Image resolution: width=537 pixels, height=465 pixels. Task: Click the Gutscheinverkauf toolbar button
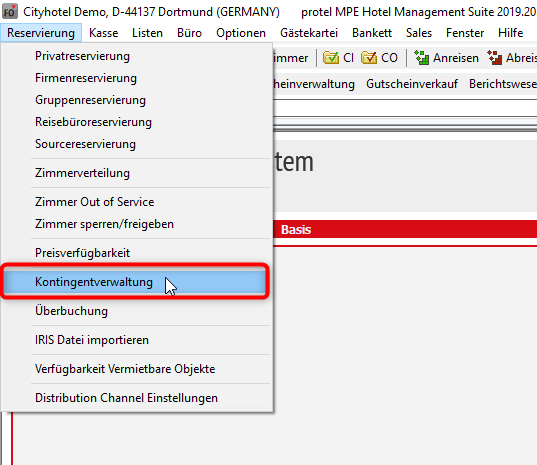click(412, 84)
